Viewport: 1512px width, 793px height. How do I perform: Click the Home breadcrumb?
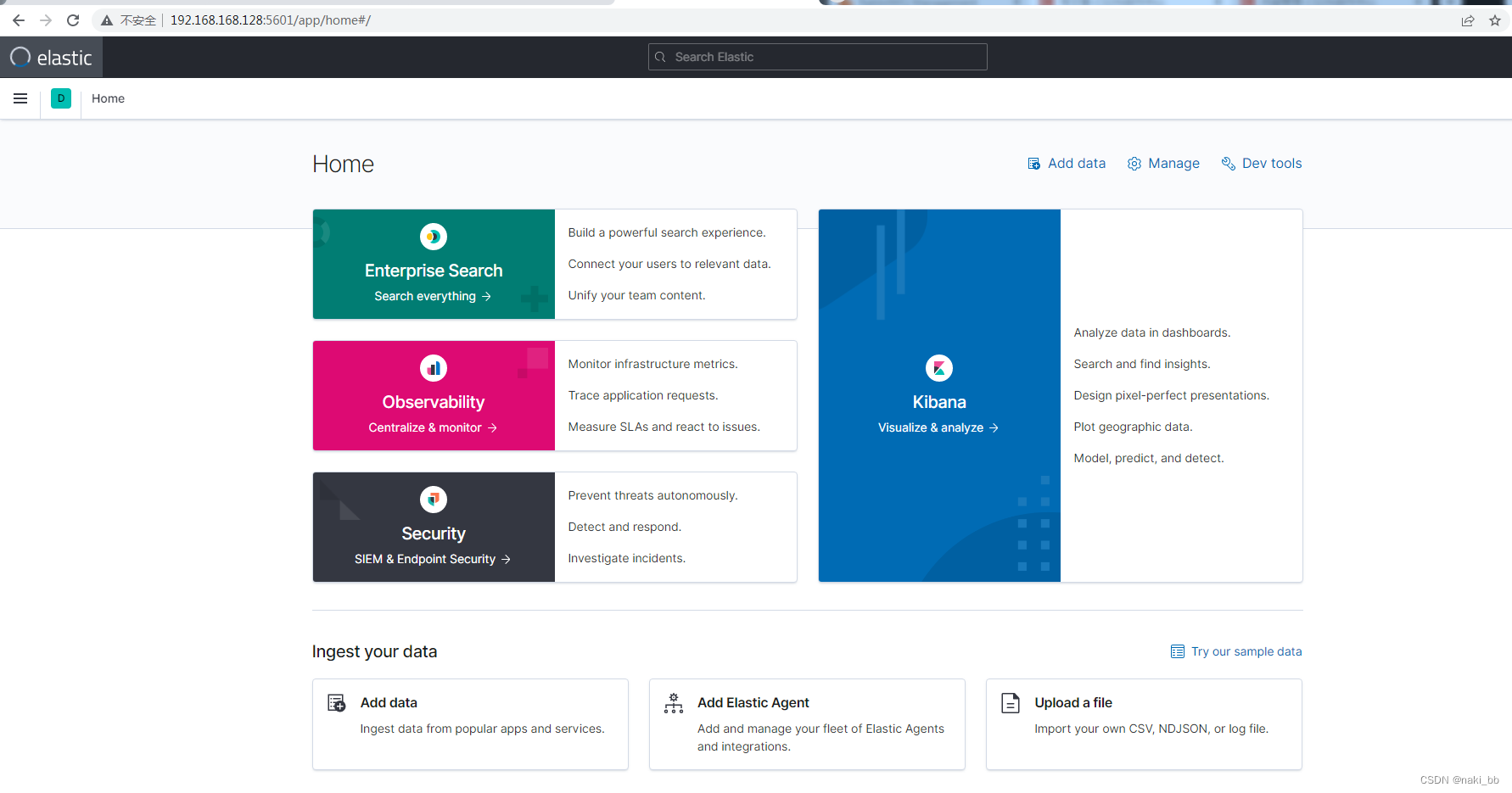tap(107, 98)
